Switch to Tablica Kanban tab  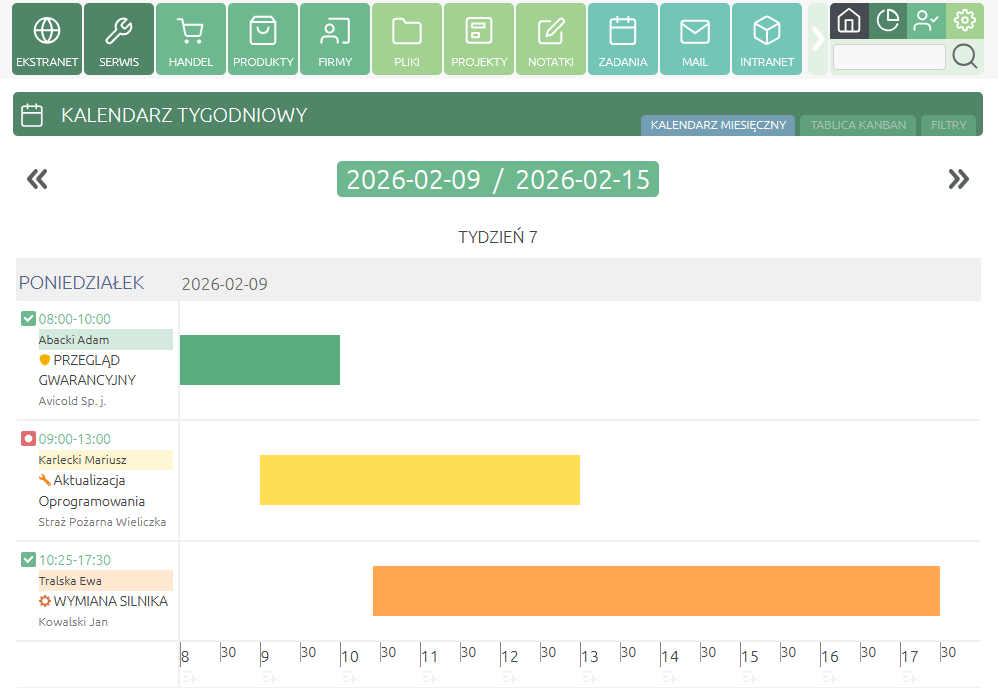[x=858, y=125]
